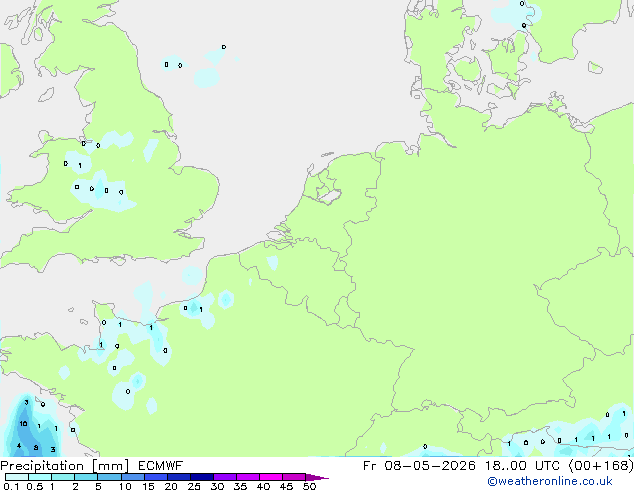Click the purple arrow at legend end
Image resolution: width=634 pixels, height=490 pixels.
click(317, 477)
